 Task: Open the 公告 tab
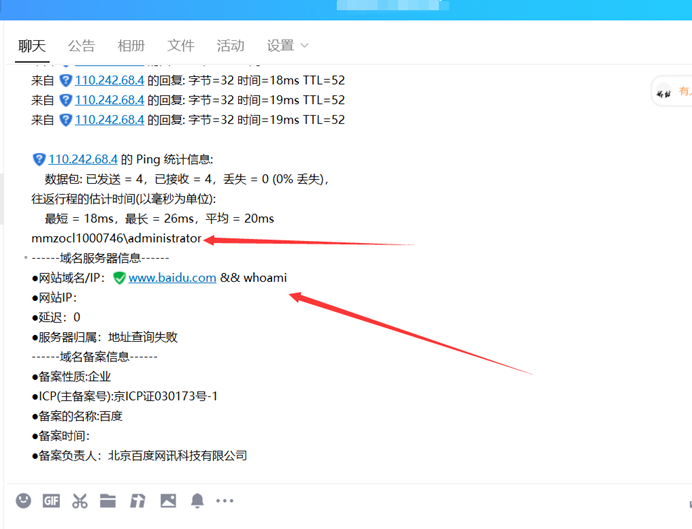(82, 46)
